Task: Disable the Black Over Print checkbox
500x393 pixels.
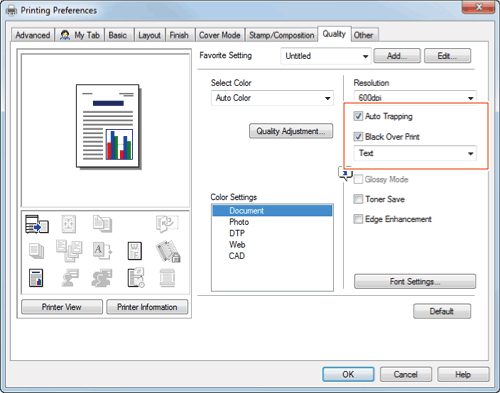Action: pos(358,137)
